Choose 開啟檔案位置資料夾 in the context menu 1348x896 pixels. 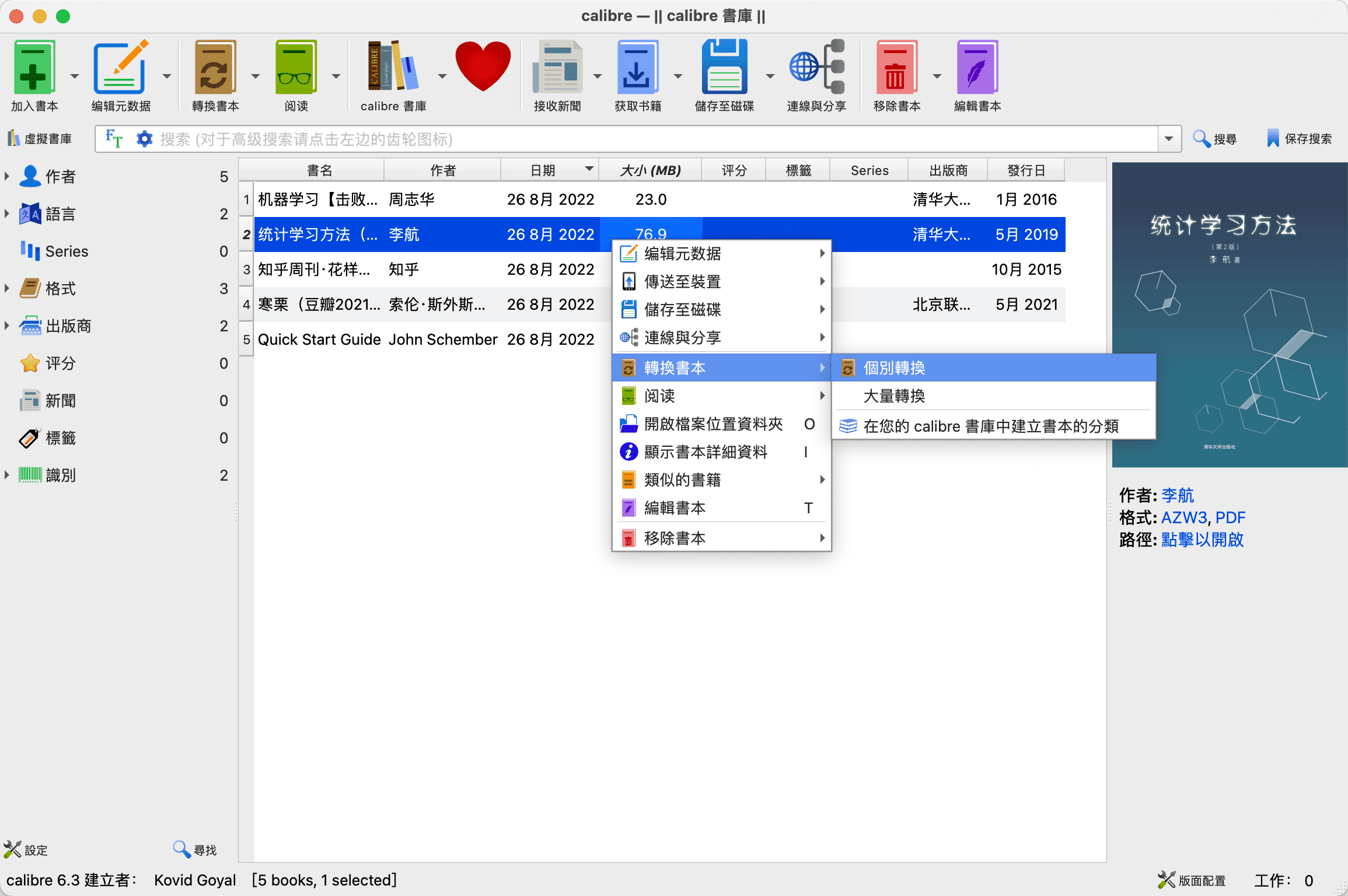click(722, 424)
